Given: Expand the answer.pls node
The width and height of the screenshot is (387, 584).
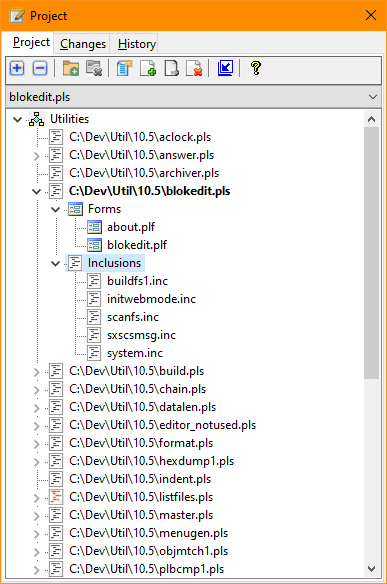Looking at the screenshot, I should (37, 156).
